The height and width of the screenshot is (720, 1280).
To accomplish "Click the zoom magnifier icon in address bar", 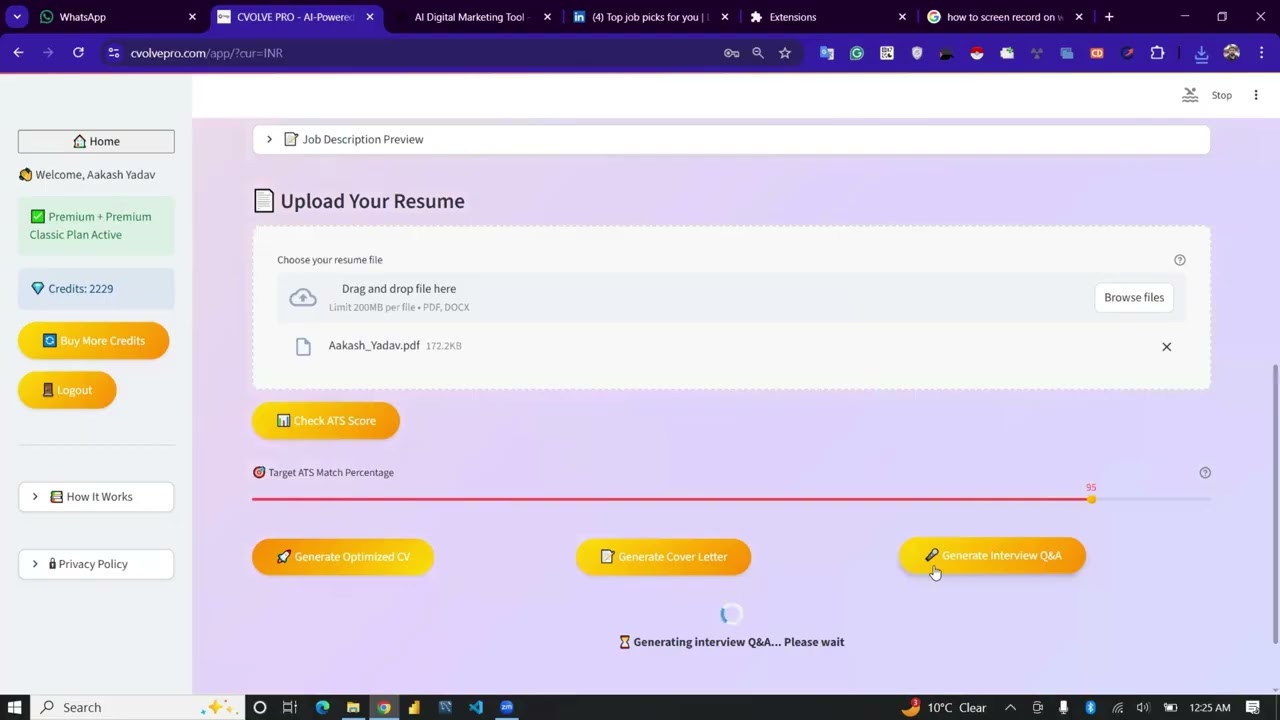I will click(x=758, y=53).
